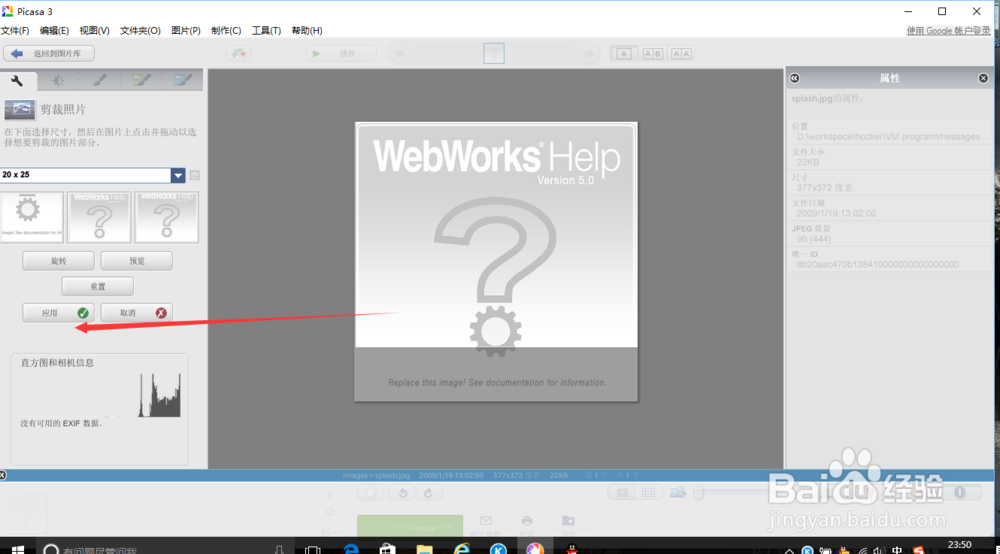Click the 预览 (preview) button
The image size is (1000, 554).
[x=136, y=261]
